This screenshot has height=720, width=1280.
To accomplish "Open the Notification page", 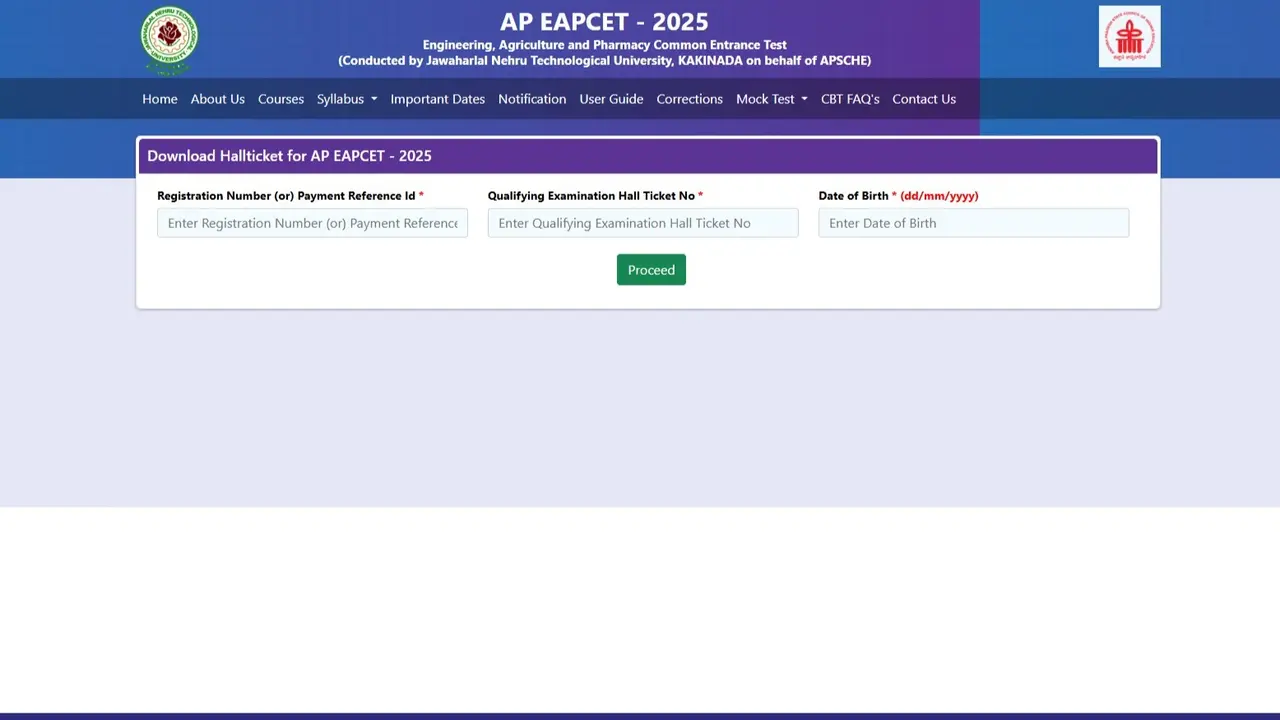I will coord(532,98).
